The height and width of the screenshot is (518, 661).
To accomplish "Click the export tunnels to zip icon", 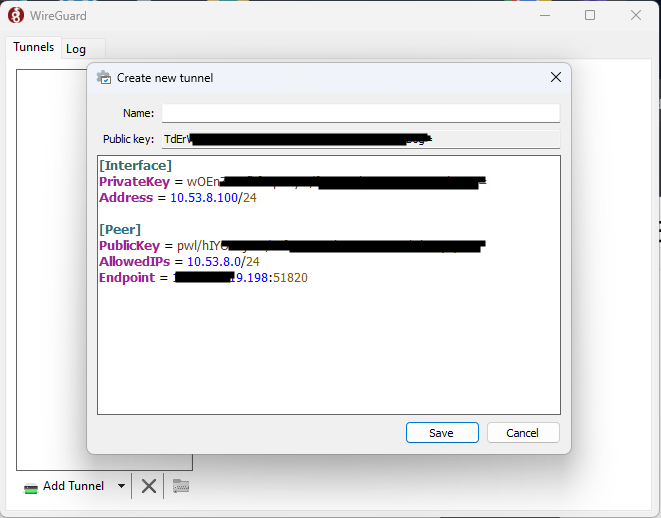I will pyautogui.click(x=181, y=486).
